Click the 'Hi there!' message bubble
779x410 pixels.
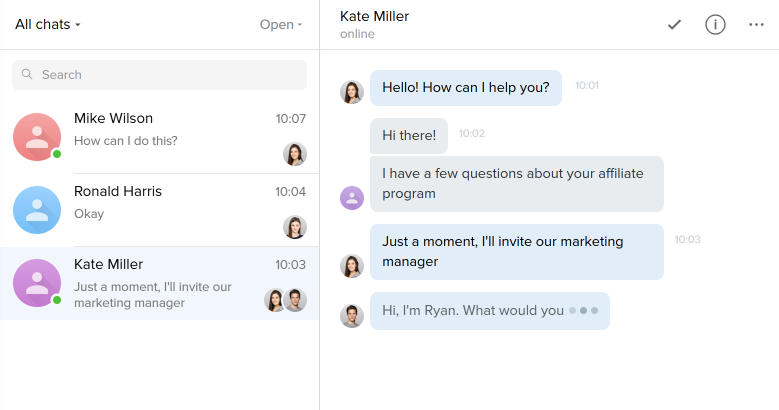(408, 135)
